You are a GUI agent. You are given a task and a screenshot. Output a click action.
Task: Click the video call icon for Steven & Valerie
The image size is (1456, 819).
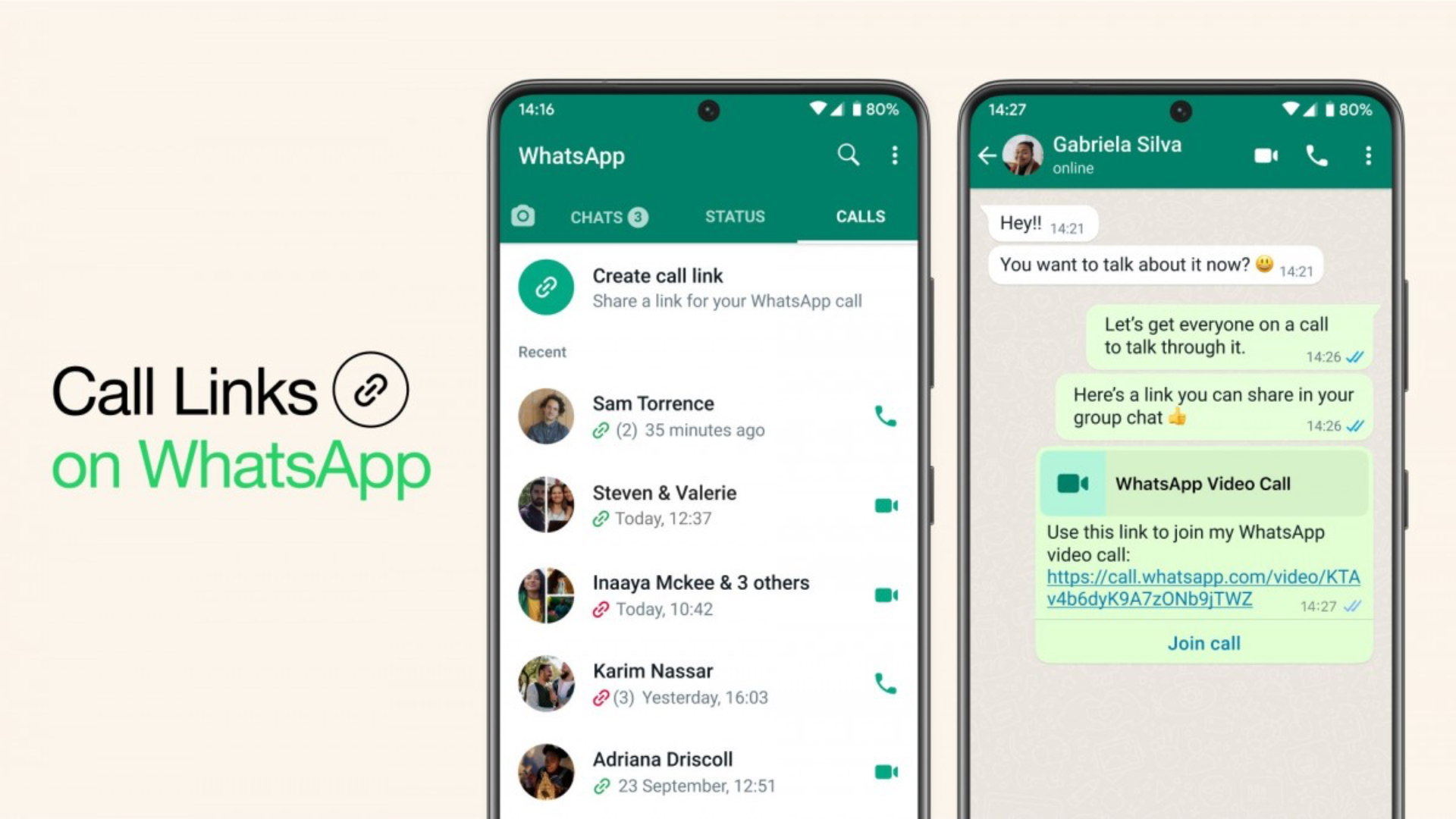coord(884,506)
